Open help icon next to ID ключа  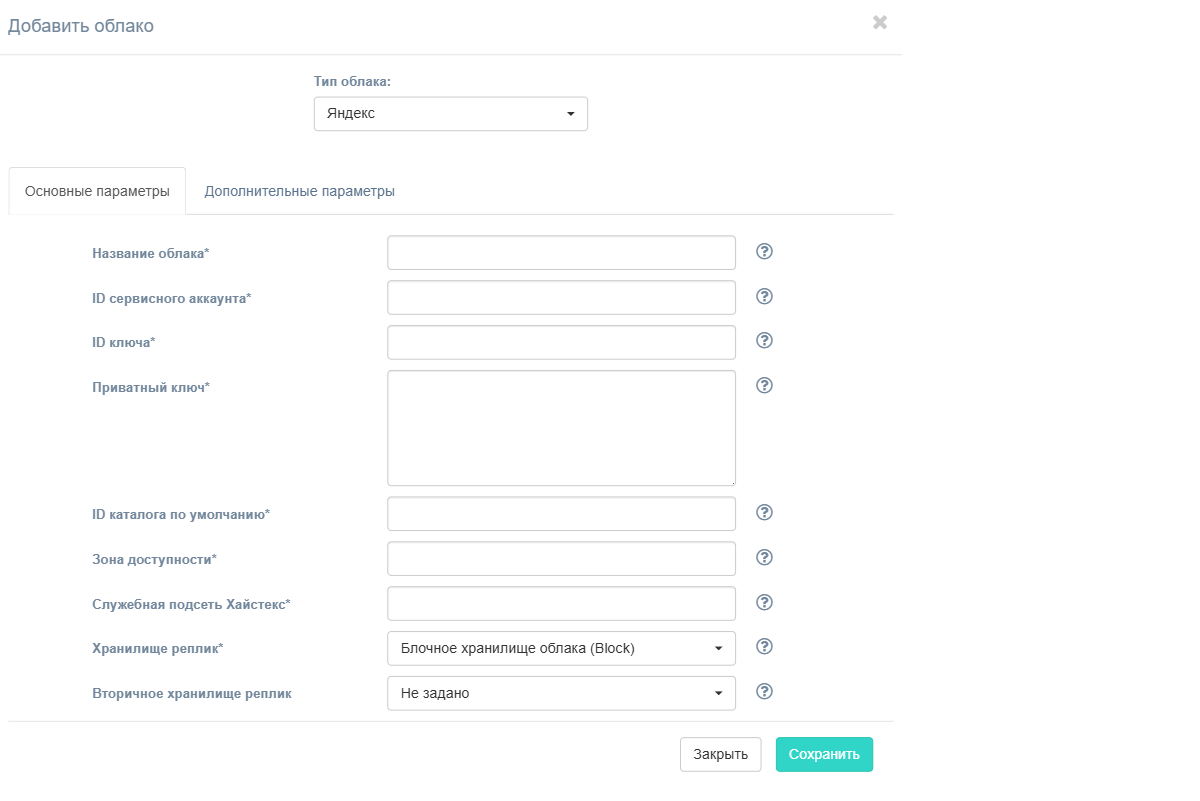pyautogui.click(x=765, y=340)
